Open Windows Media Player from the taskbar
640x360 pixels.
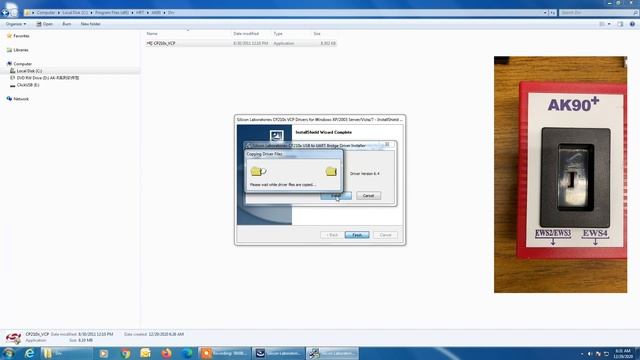(x=104, y=353)
